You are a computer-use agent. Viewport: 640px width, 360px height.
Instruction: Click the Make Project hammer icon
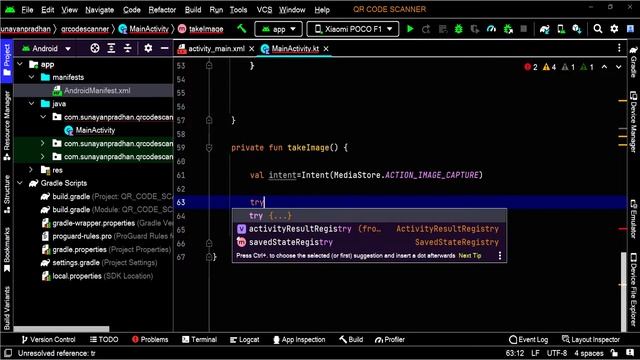(242, 29)
